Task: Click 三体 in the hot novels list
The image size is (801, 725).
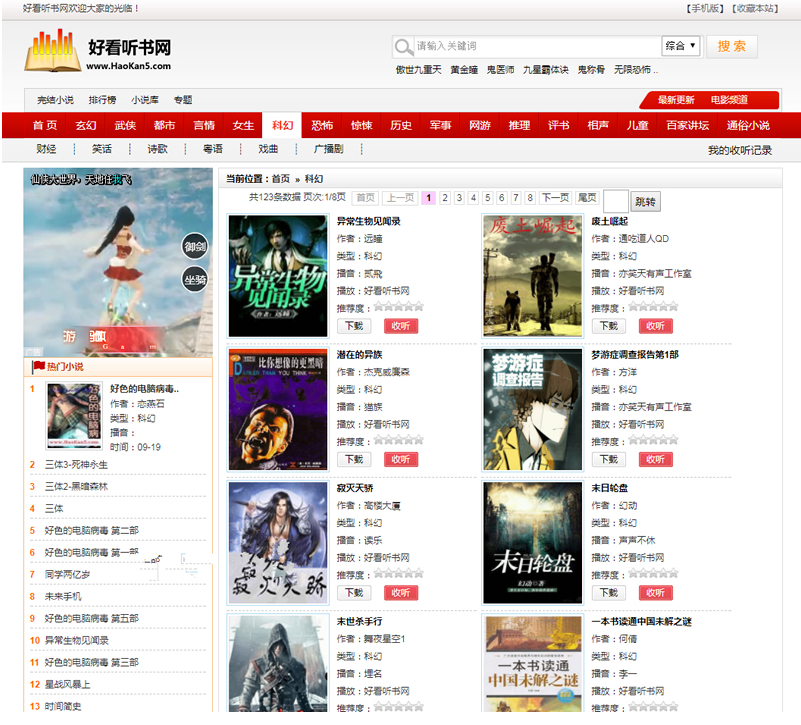Action: (54, 508)
